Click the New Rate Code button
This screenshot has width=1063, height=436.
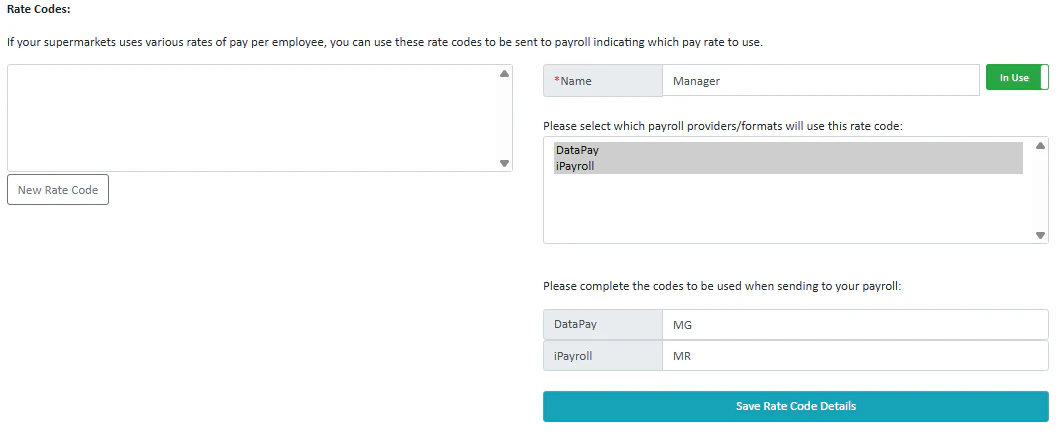[x=58, y=190]
